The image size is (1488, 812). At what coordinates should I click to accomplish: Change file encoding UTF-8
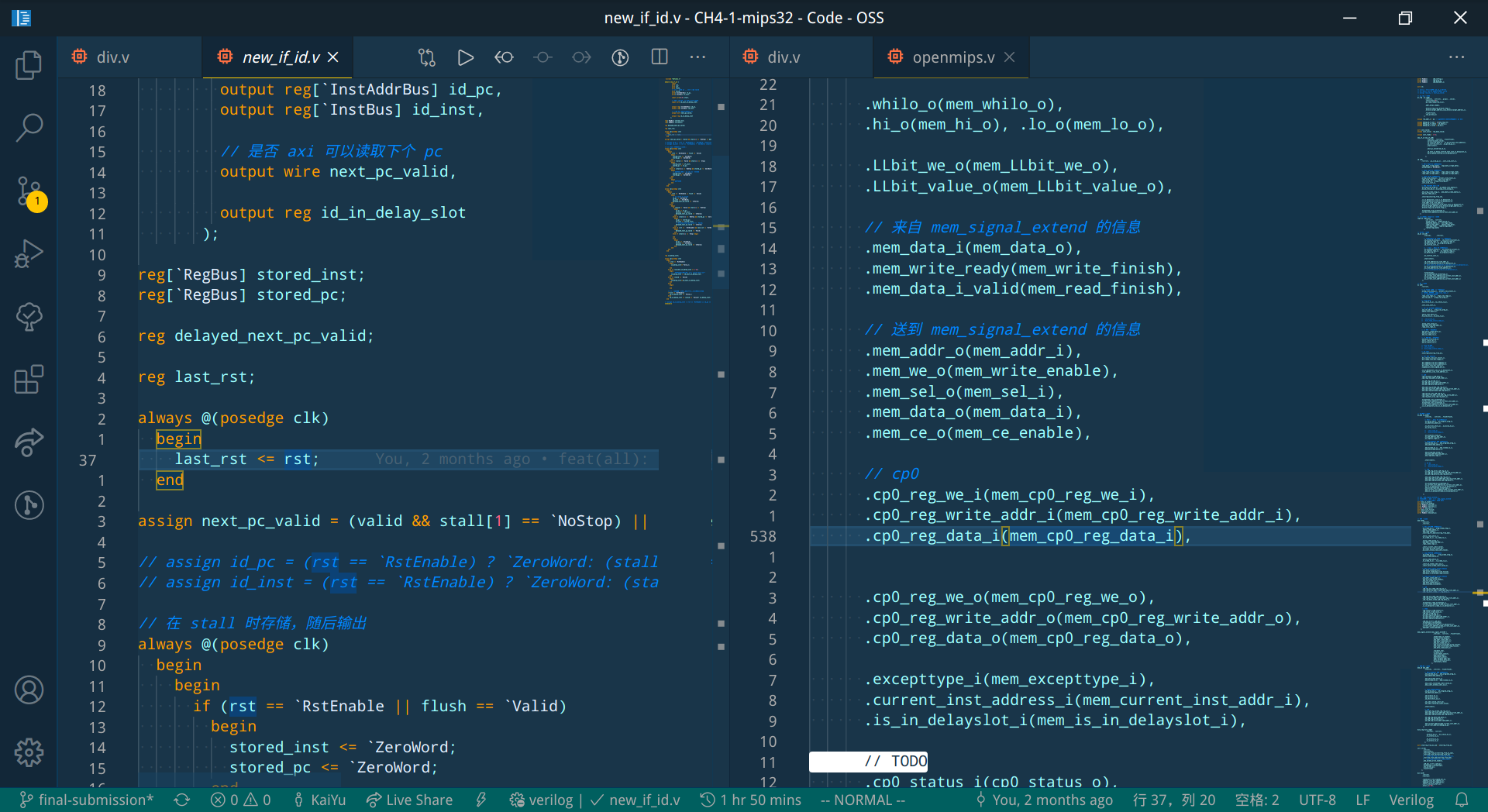[x=1317, y=800]
